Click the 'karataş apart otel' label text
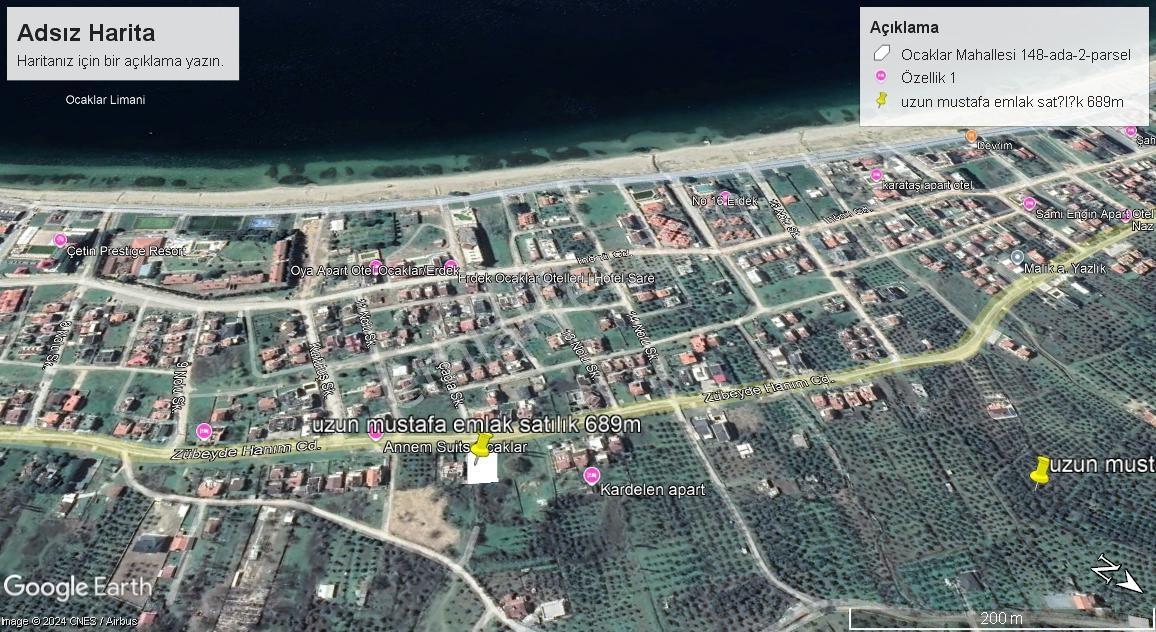This screenshot has height=632, width=1156. tap(927, 185)
